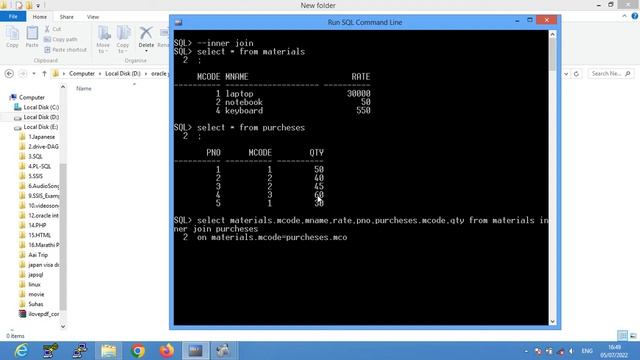Open the movie folder
Screen dimensions: 640x360
pyautogui.click(x=36, y=294)
